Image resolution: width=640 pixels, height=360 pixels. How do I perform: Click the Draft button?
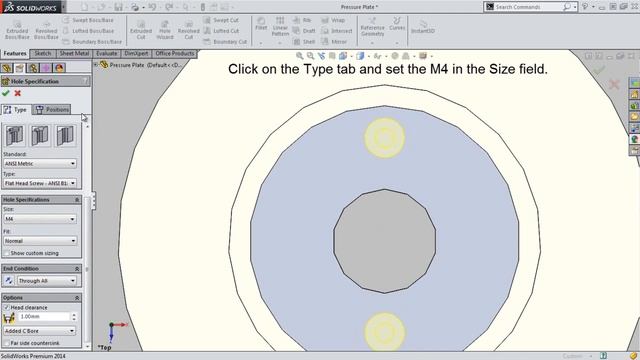[x=304, y=31]
